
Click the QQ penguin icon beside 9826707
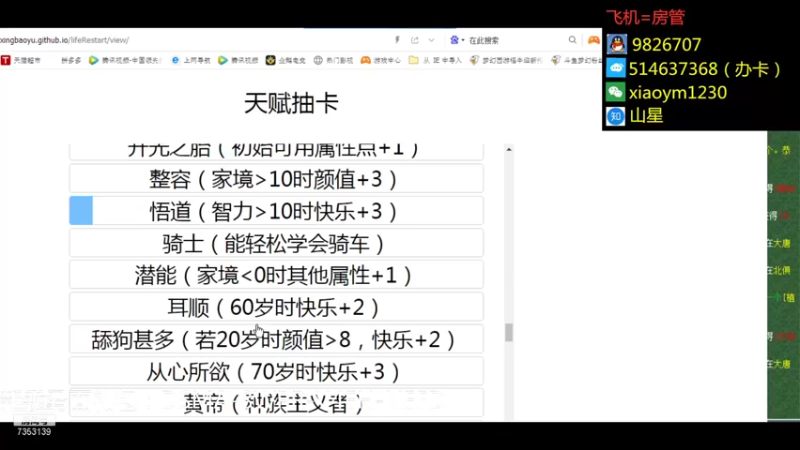click(616, 45)
